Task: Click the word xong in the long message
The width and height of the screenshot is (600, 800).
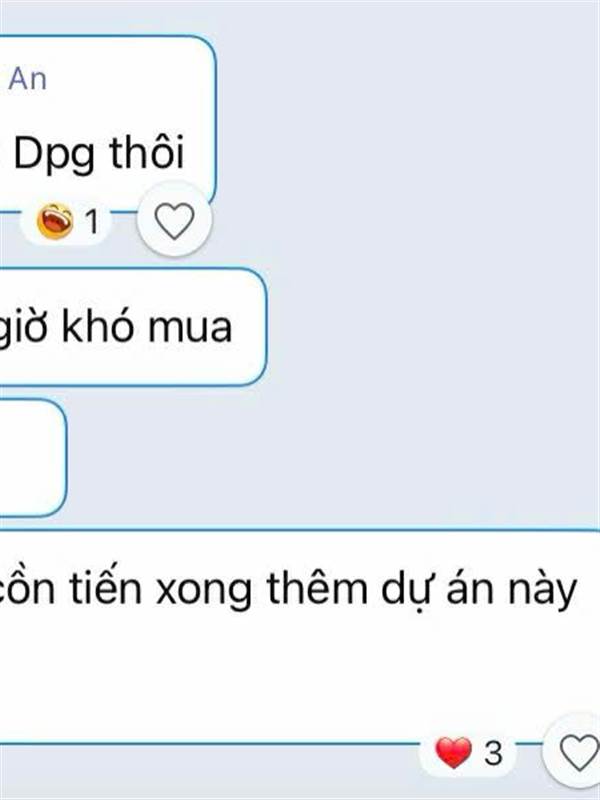Action: (204, 592)
